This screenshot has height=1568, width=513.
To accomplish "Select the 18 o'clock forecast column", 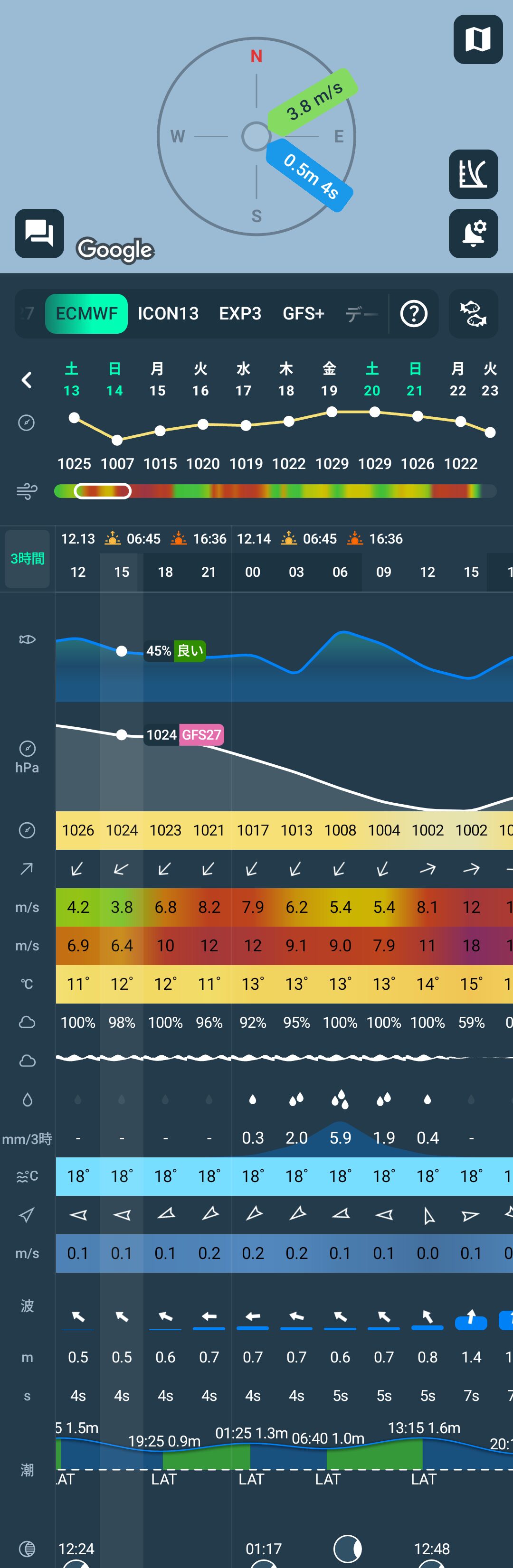I will (165, 572).
